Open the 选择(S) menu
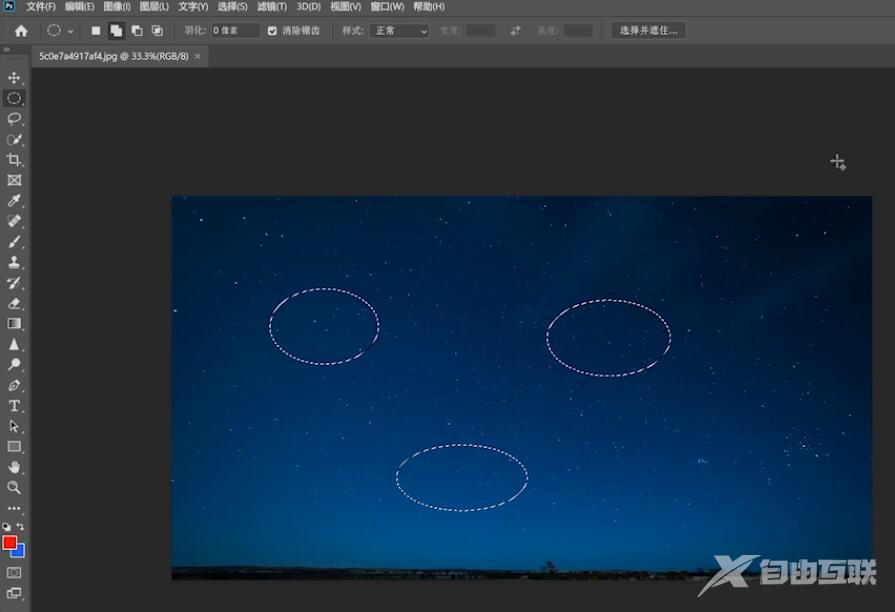 [x=232, y=7]
